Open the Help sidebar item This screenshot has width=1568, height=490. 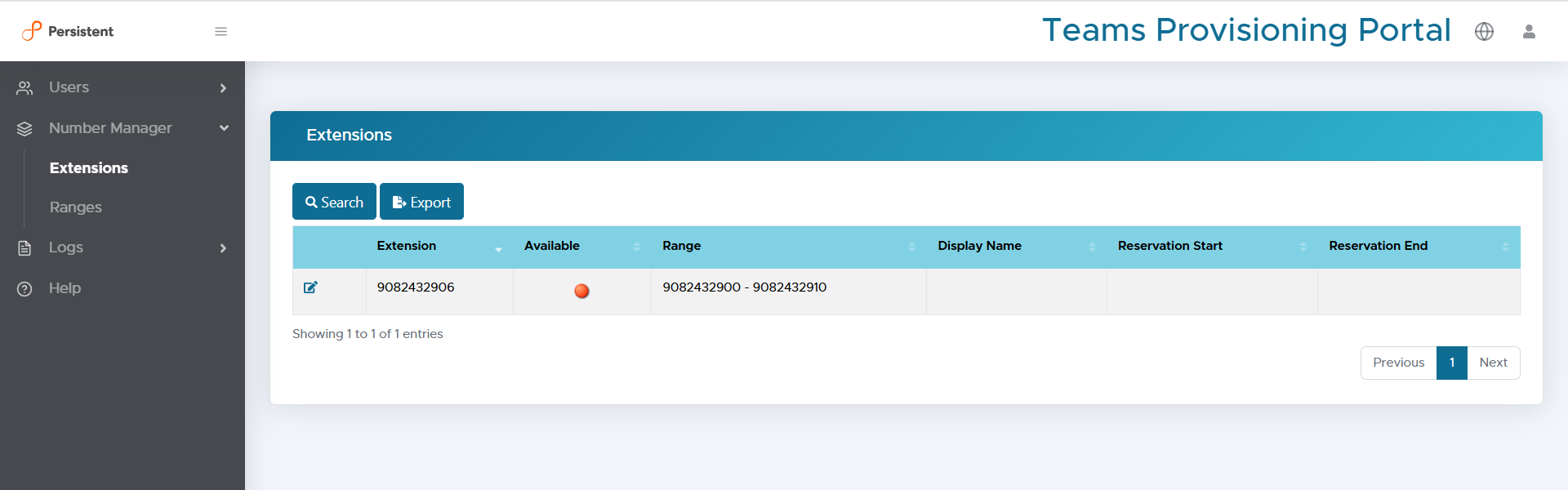point(122,288)
